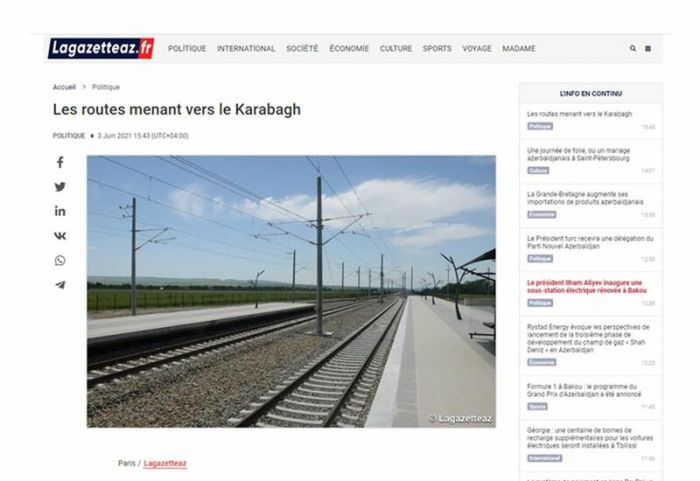Open the Voyage section

point(477,48)
